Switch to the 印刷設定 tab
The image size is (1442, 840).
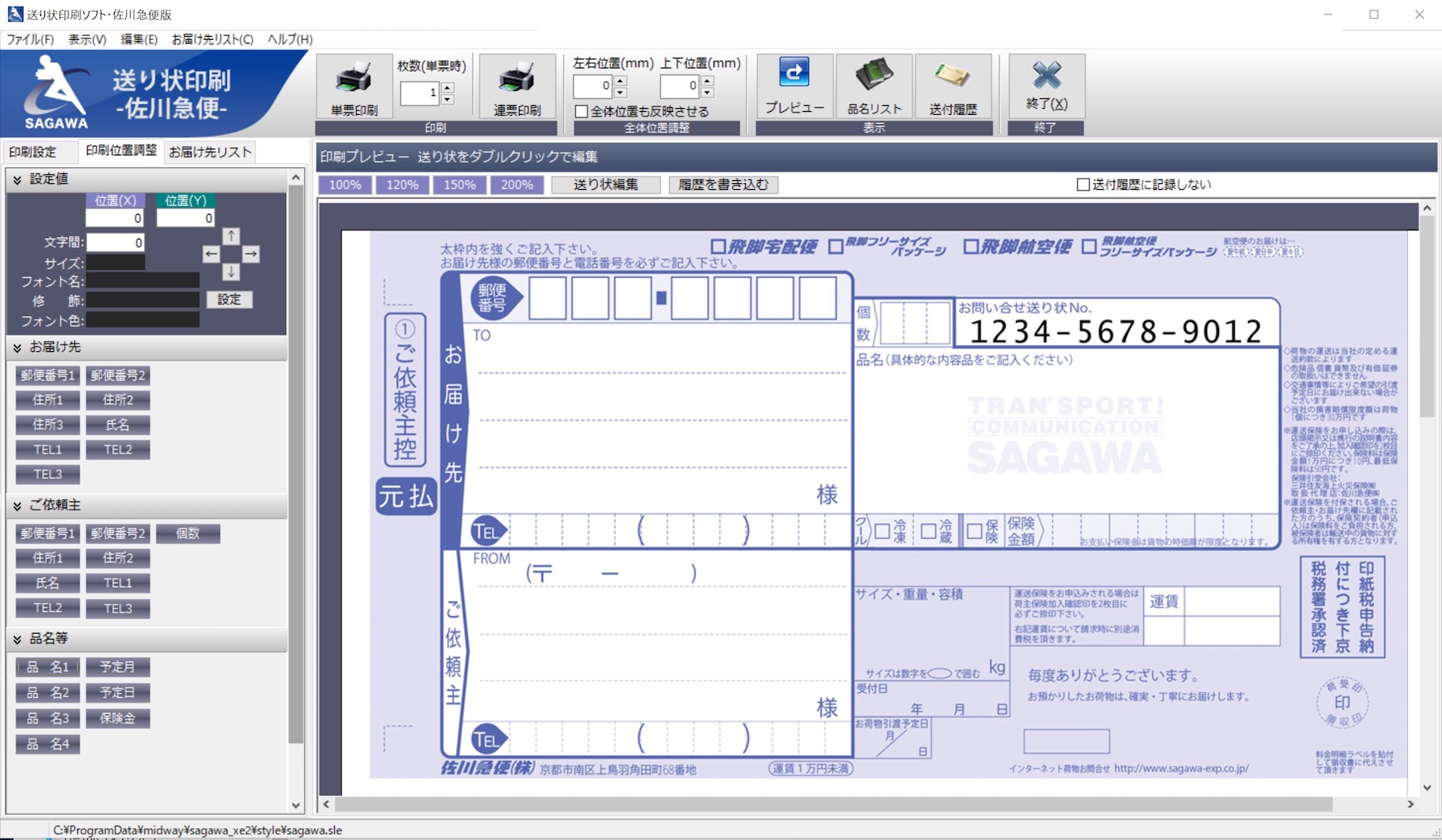(33, 152)
